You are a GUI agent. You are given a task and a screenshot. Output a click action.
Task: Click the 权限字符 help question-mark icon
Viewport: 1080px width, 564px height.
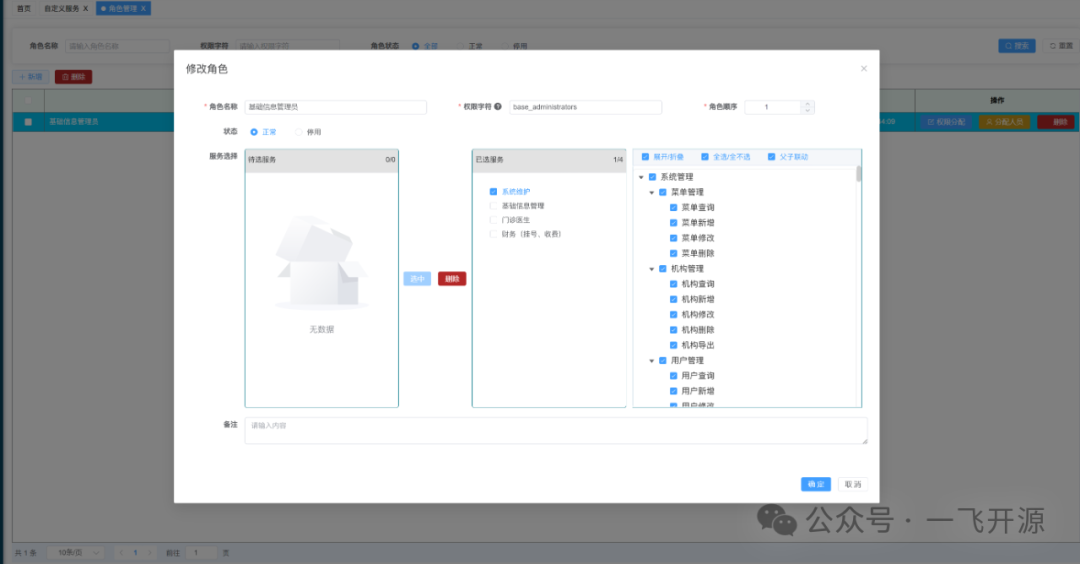[498, 107]
